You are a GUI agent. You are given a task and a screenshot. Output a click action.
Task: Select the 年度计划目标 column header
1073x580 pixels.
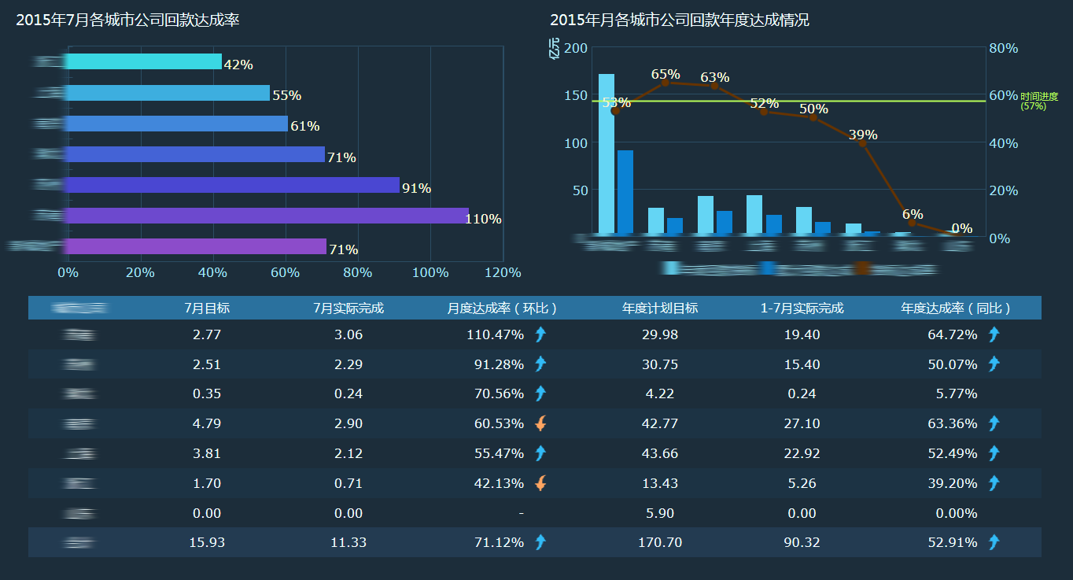coord(660,308)
